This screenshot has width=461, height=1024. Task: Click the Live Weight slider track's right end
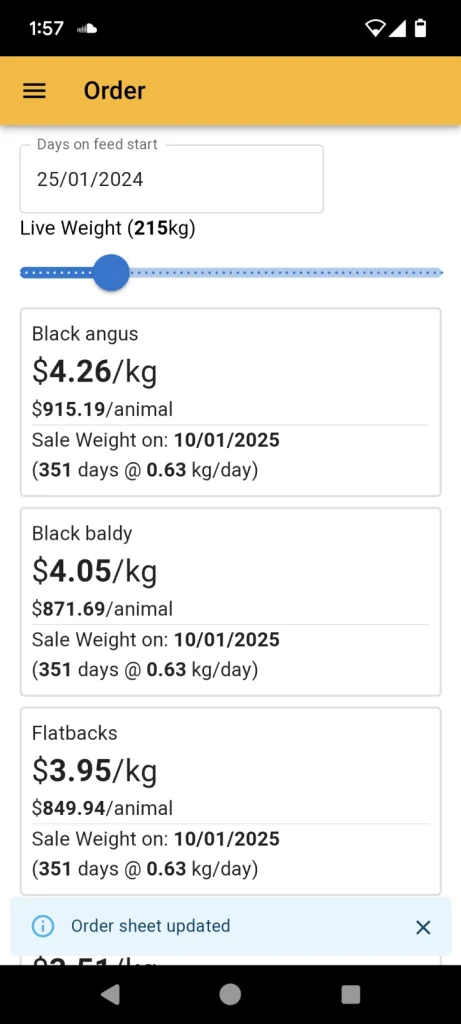click(437, 272)
